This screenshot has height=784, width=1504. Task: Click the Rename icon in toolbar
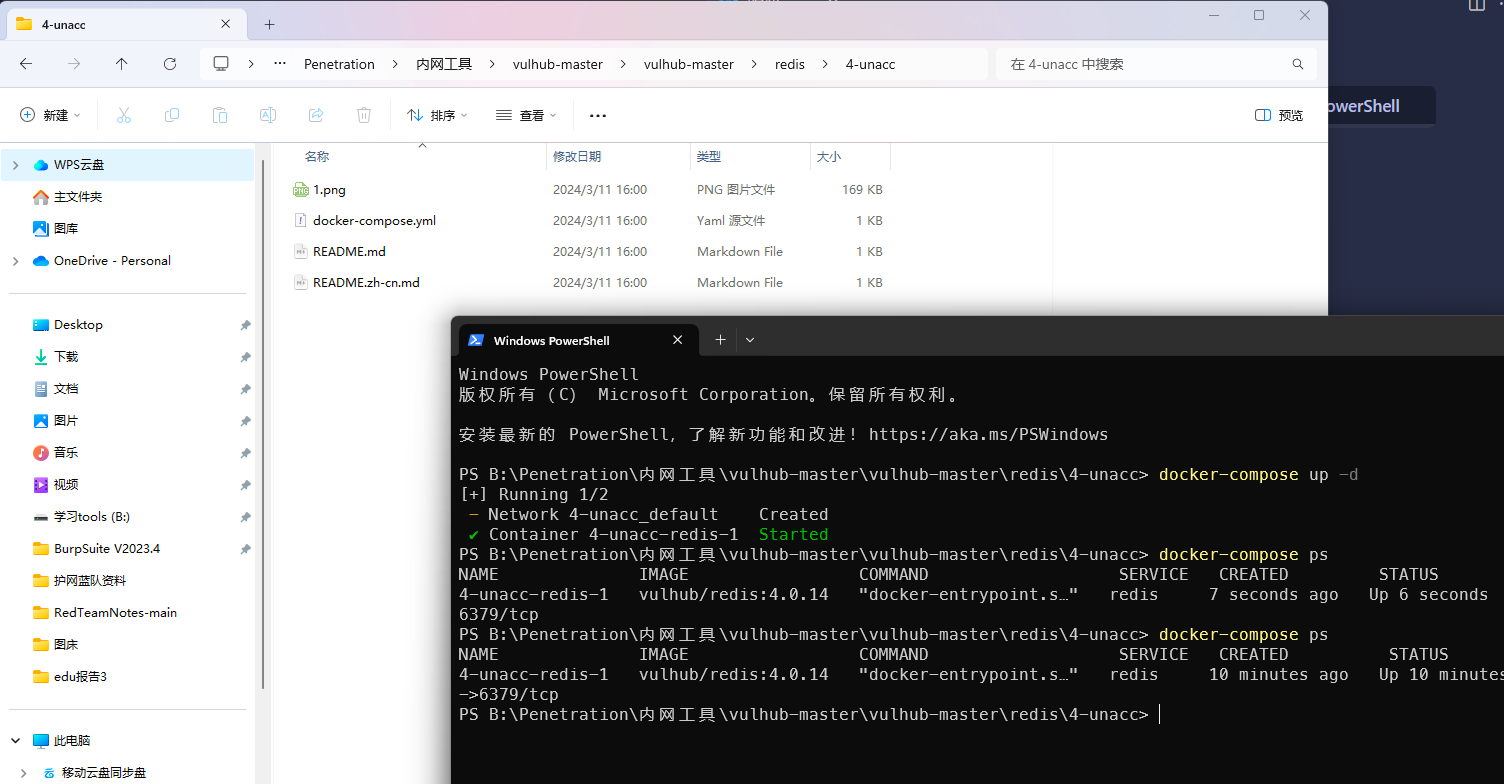coord(268,115)
